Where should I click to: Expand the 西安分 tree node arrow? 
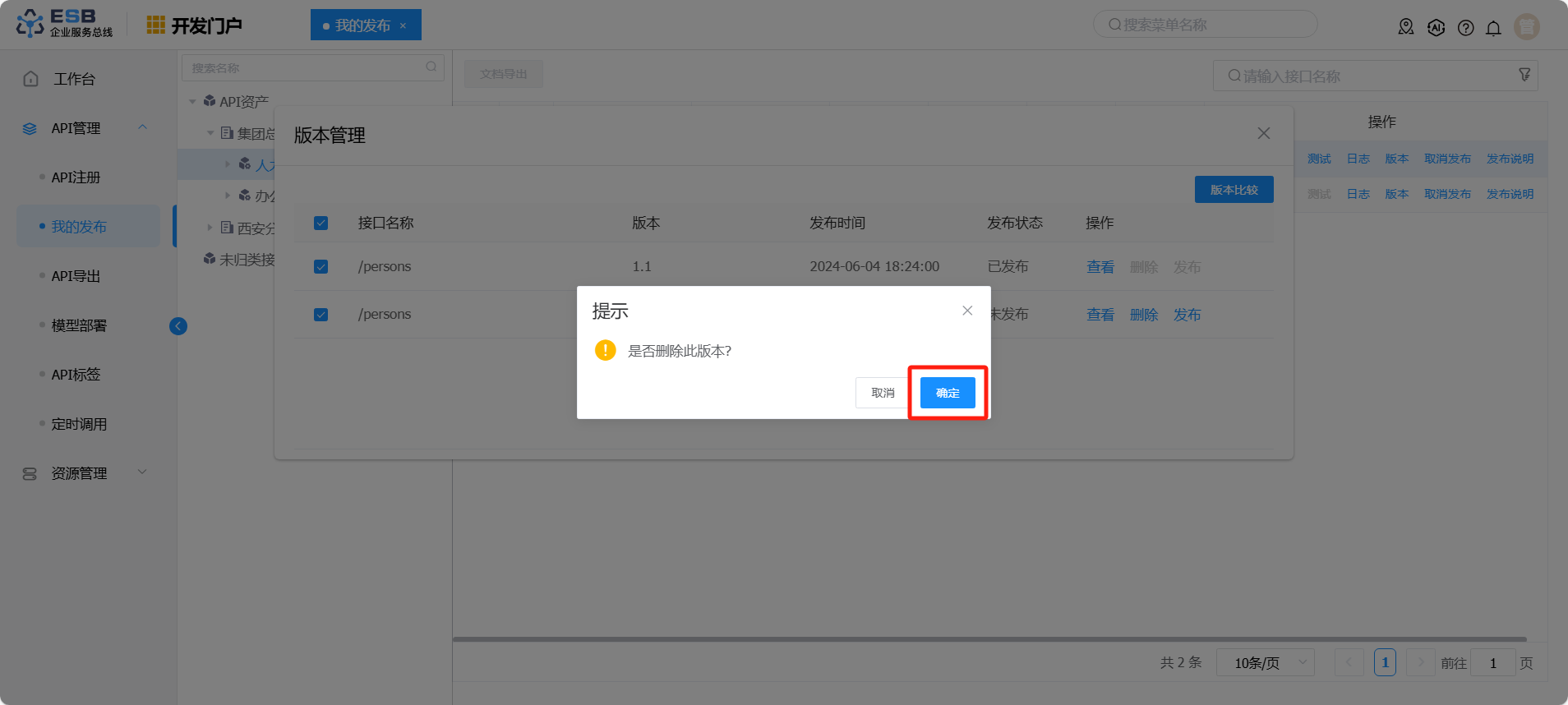[x=210, y=228]
